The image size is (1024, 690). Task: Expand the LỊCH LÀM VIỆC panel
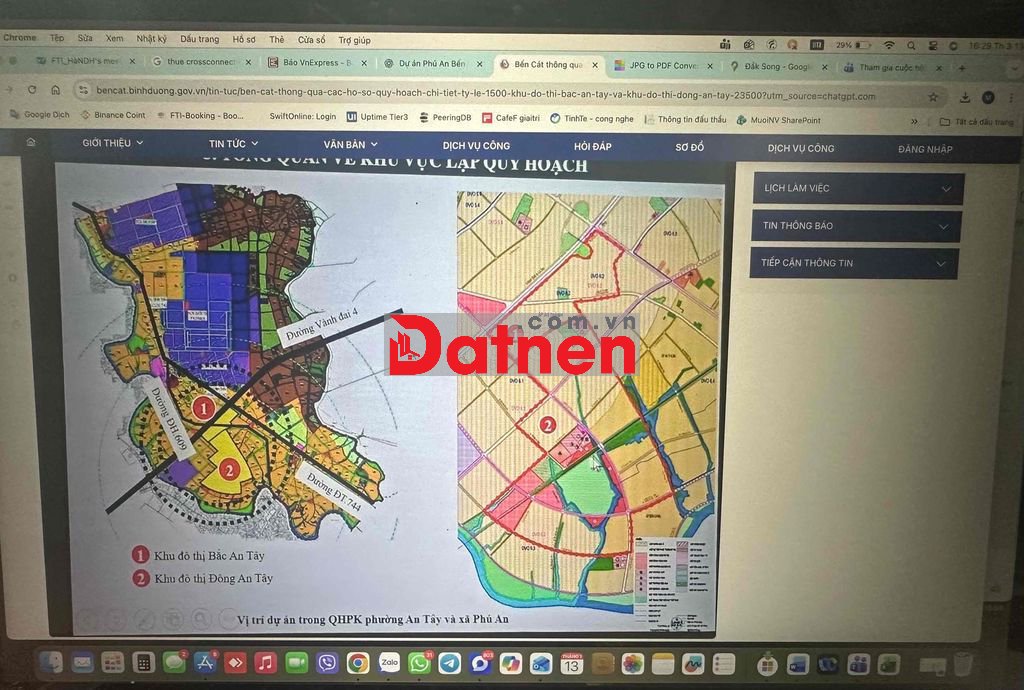point(857,188)
